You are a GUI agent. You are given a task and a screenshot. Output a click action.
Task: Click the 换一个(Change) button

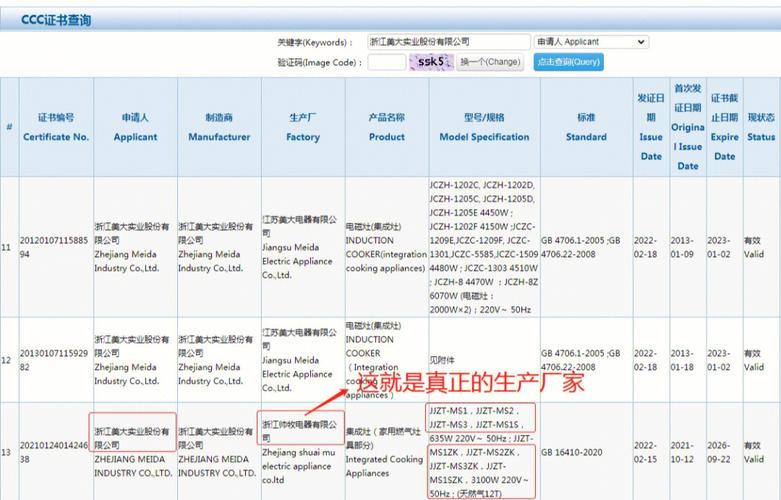point(490,62)
